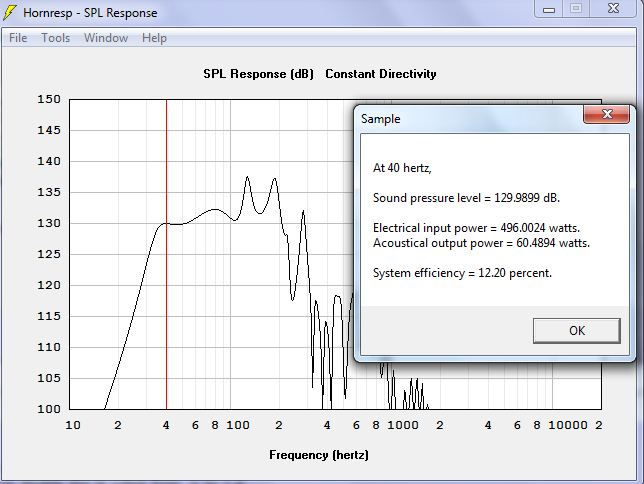Click the Hornresp lightning bolt icon
This screenshot has height=484, width=644.
point(10,13)
